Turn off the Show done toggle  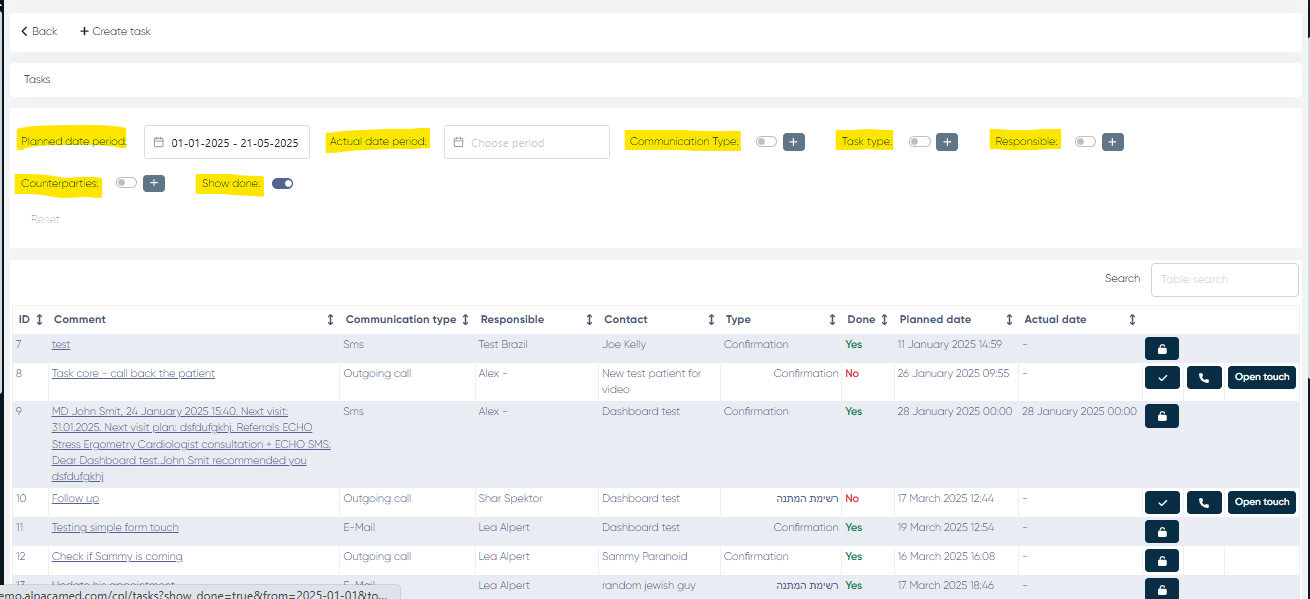coord(282,183)
